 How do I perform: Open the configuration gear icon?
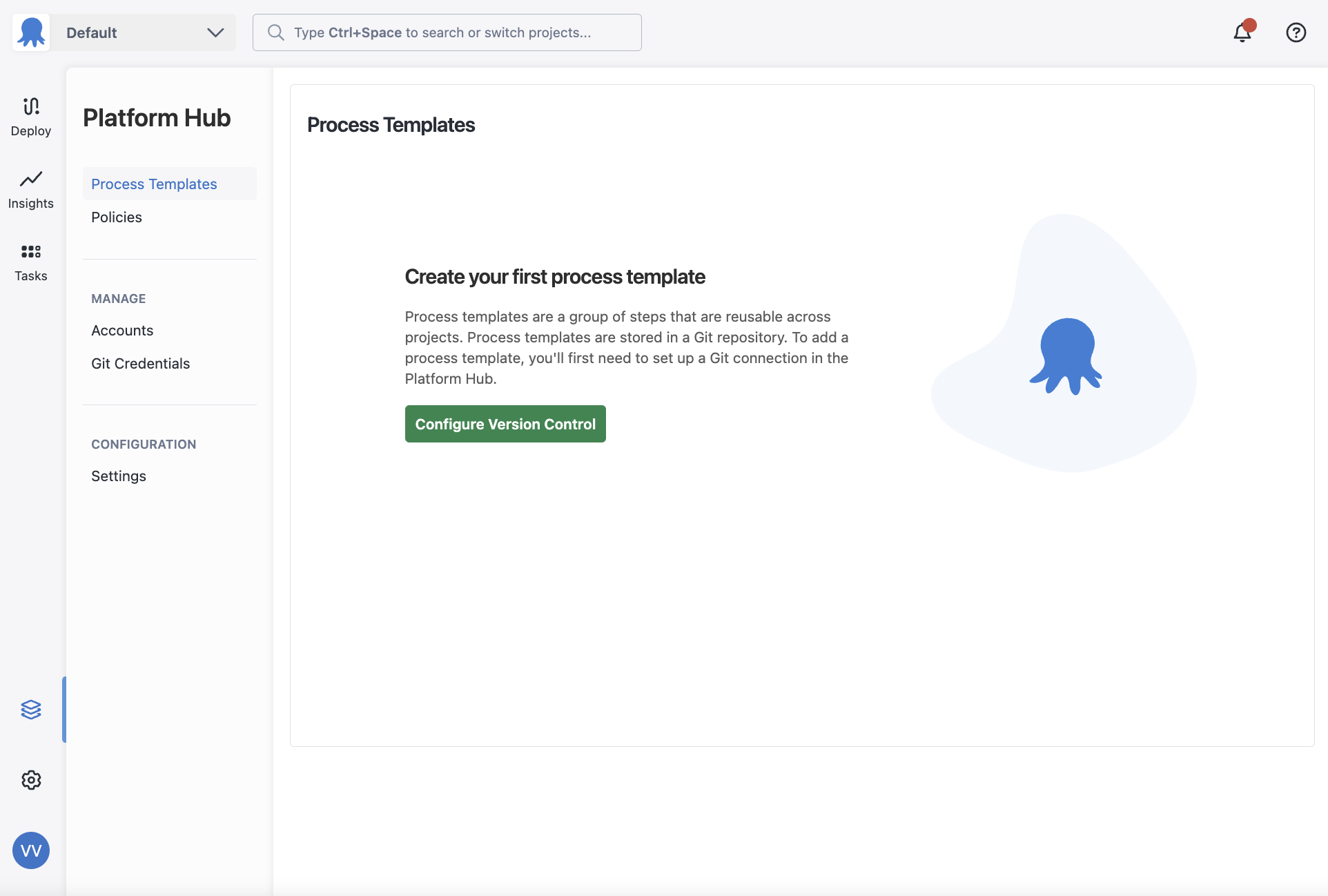coord(31,780)
